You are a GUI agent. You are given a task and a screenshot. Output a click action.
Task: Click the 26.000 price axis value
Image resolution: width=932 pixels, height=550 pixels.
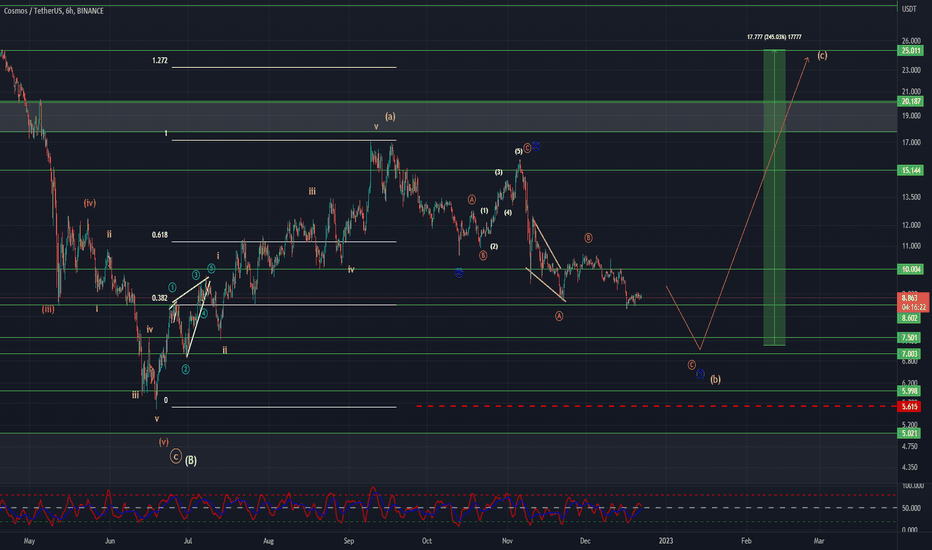point(911,41)
